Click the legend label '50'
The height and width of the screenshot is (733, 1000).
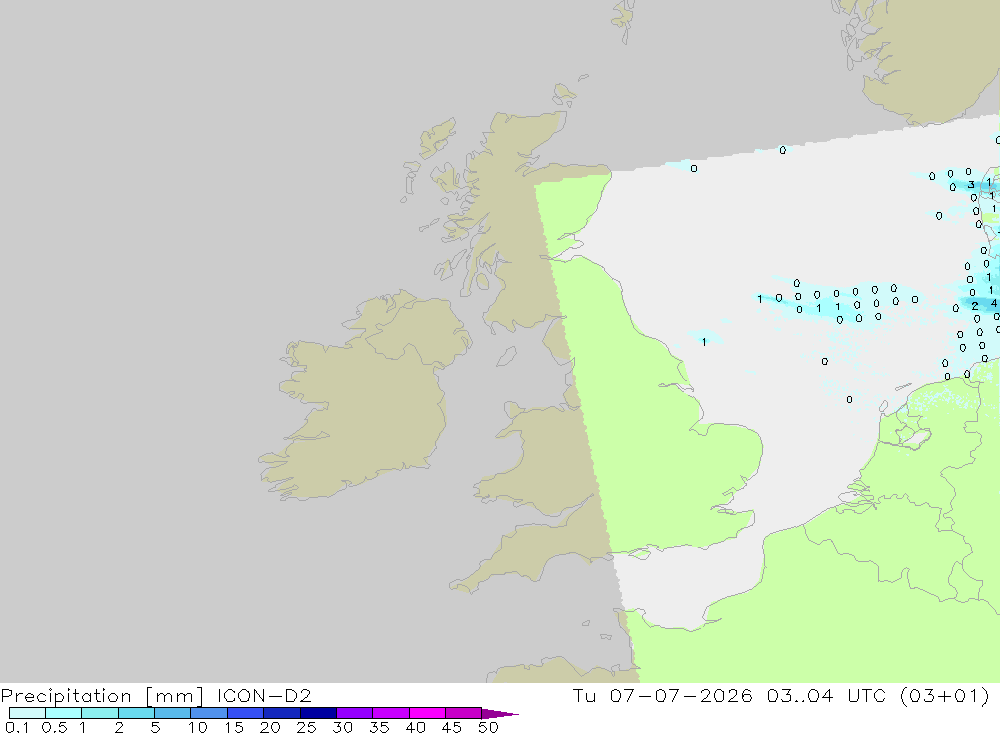click(488, 727)
